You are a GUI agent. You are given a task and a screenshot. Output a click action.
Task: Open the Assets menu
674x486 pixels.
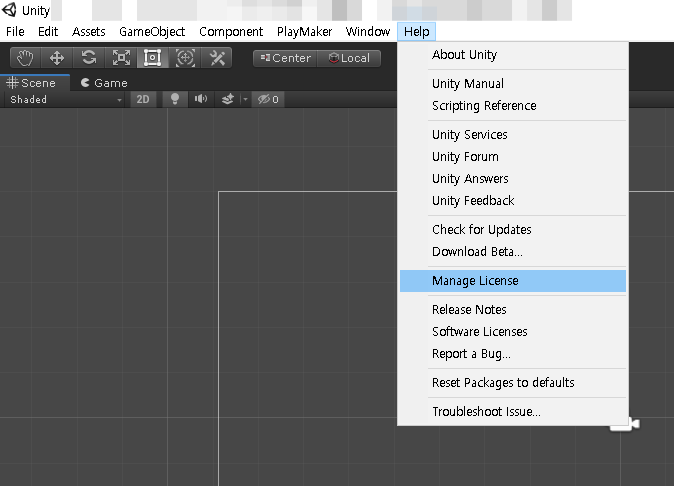[89, 32]
